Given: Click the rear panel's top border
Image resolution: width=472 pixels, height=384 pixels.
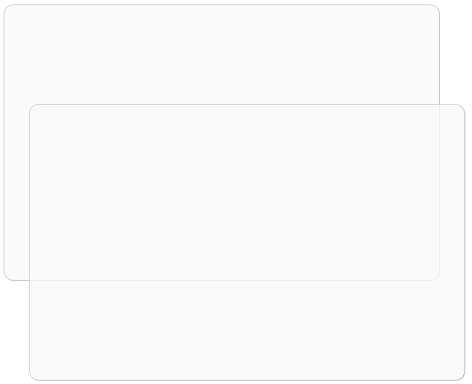Looking at the screenshot, I should click(222, 5).
